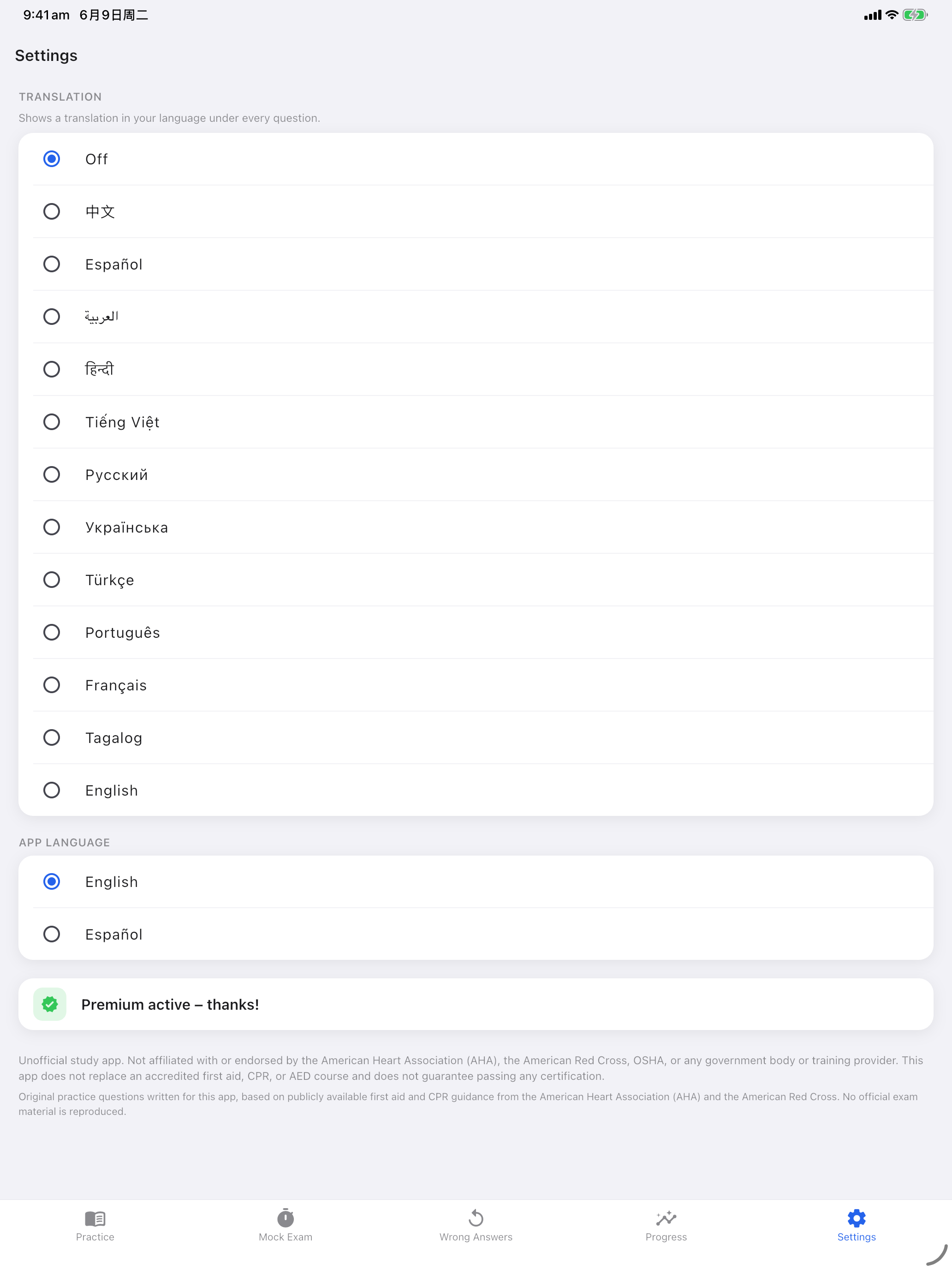Pick Tagalog translation option

(476, 738)
